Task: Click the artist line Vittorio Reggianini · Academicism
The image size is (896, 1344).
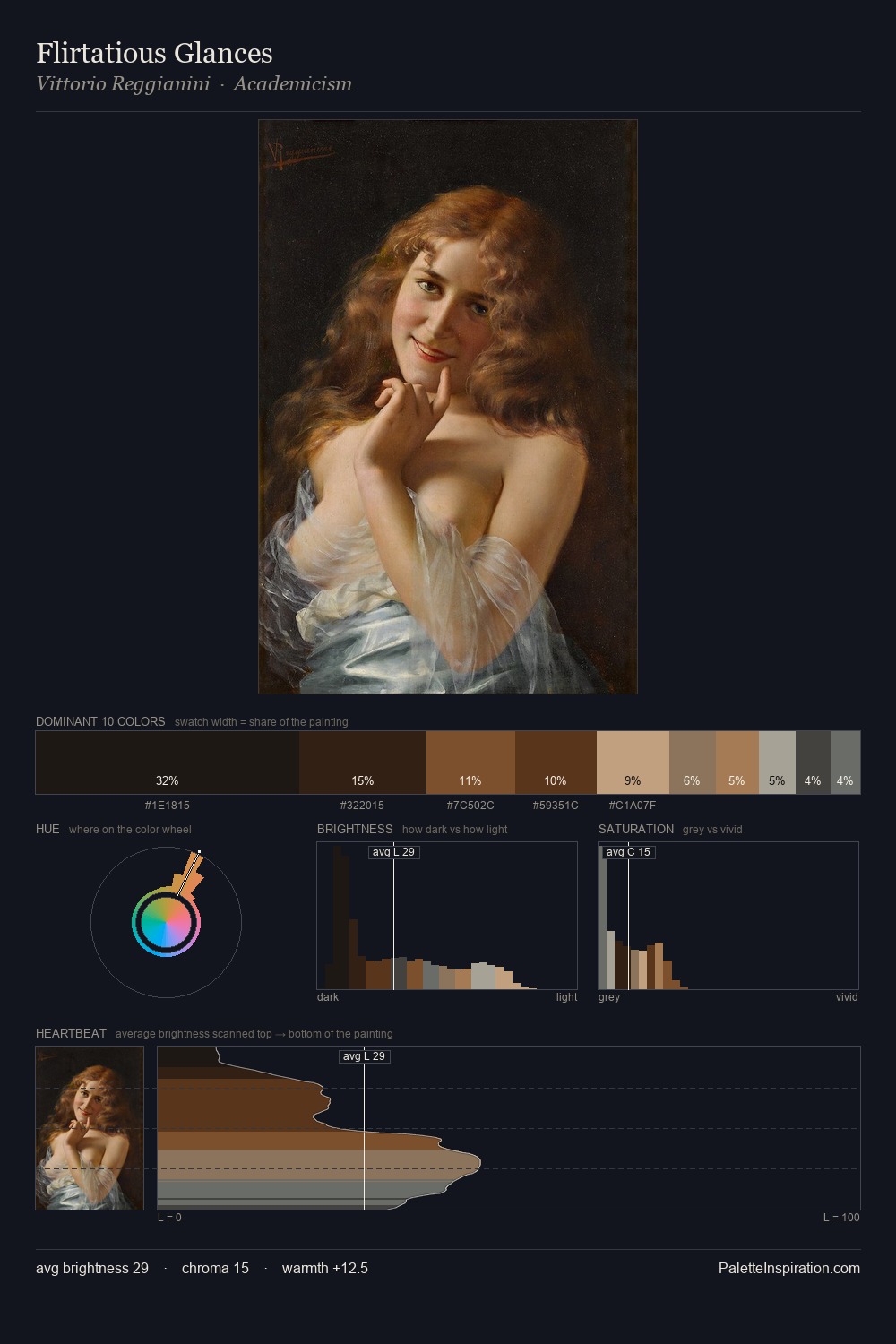Action: coord(194,84)
